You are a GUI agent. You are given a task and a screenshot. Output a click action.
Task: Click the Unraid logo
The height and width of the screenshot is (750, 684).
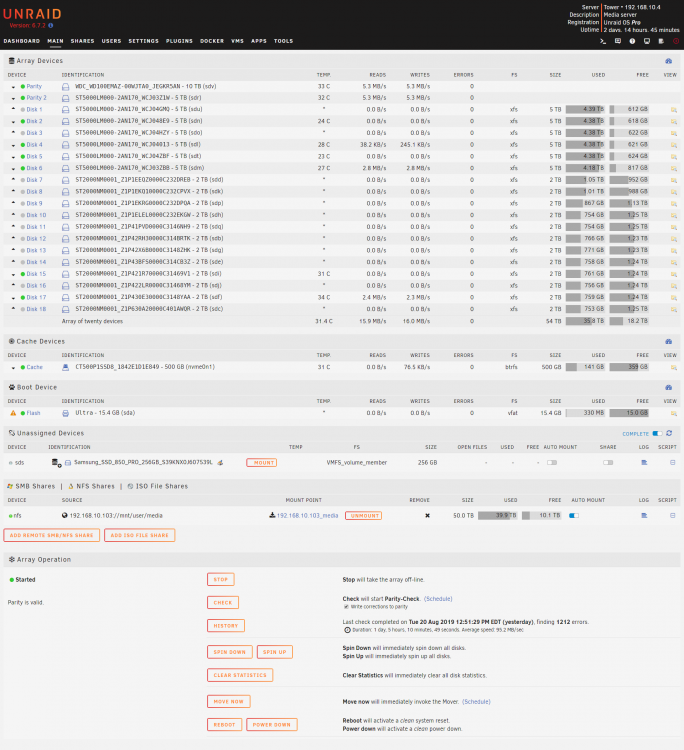(33, 14)
